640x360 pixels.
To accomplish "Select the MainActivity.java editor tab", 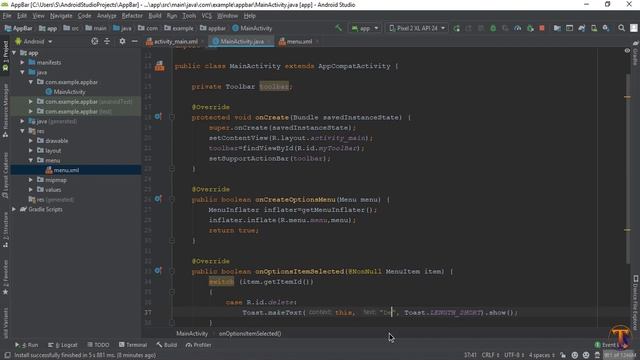I will click(242, 42).
